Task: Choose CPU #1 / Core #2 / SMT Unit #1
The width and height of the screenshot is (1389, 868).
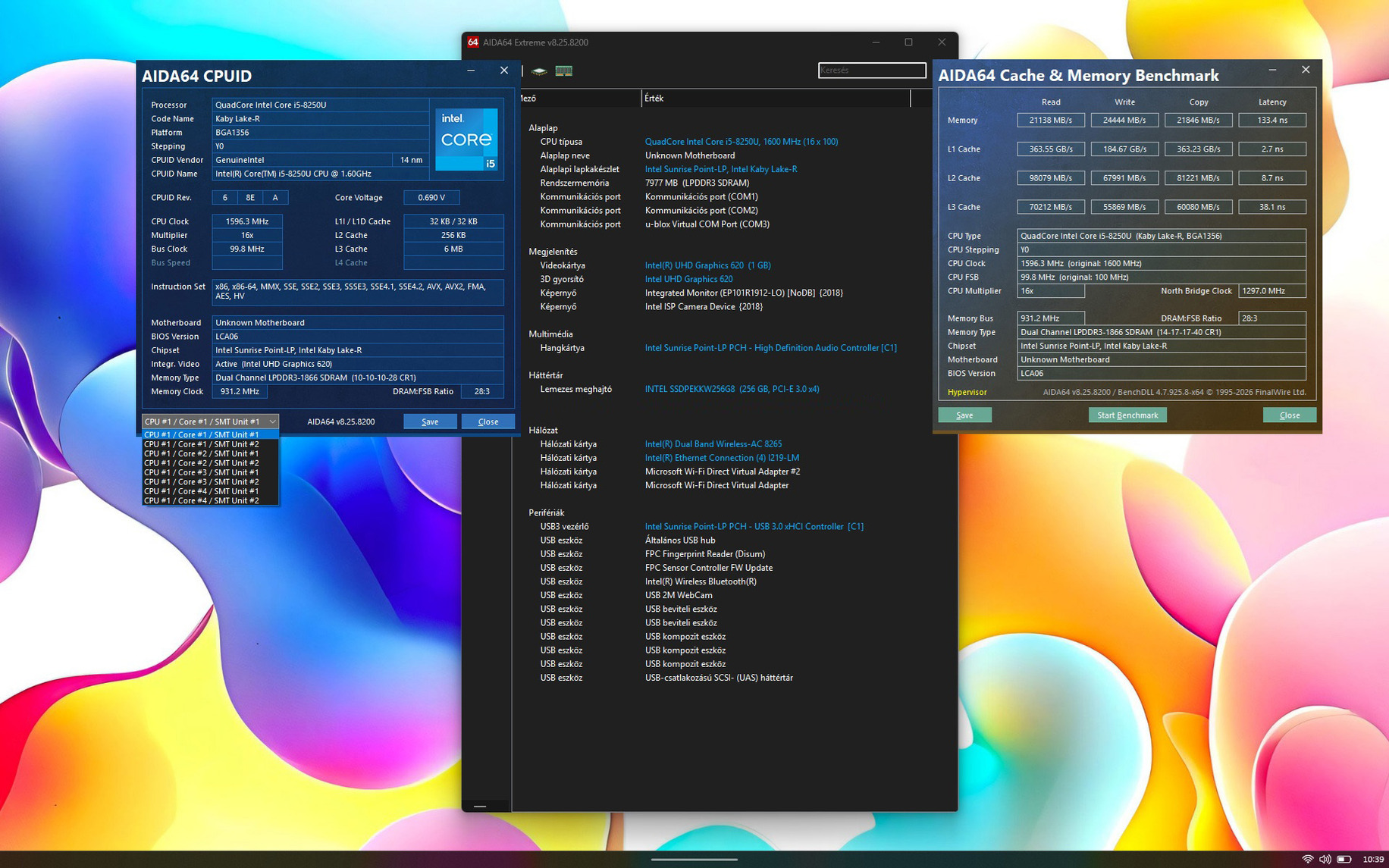Action: 210,453
